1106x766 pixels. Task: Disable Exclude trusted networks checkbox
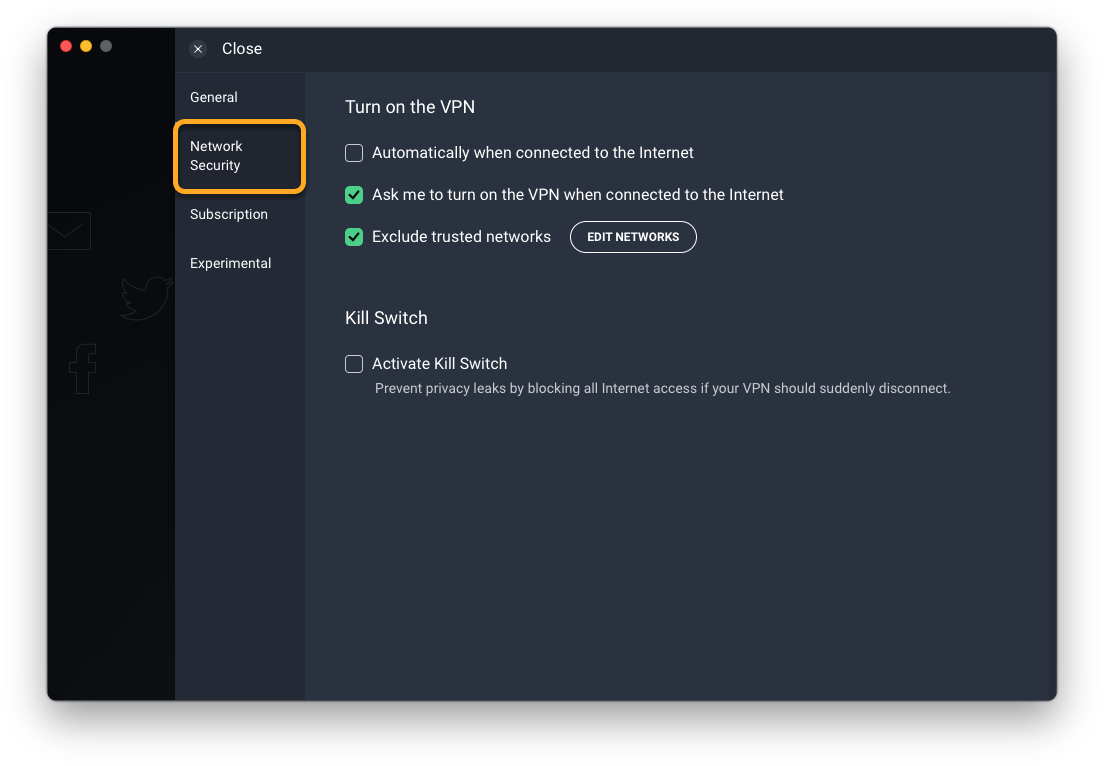tap(354, 237)
